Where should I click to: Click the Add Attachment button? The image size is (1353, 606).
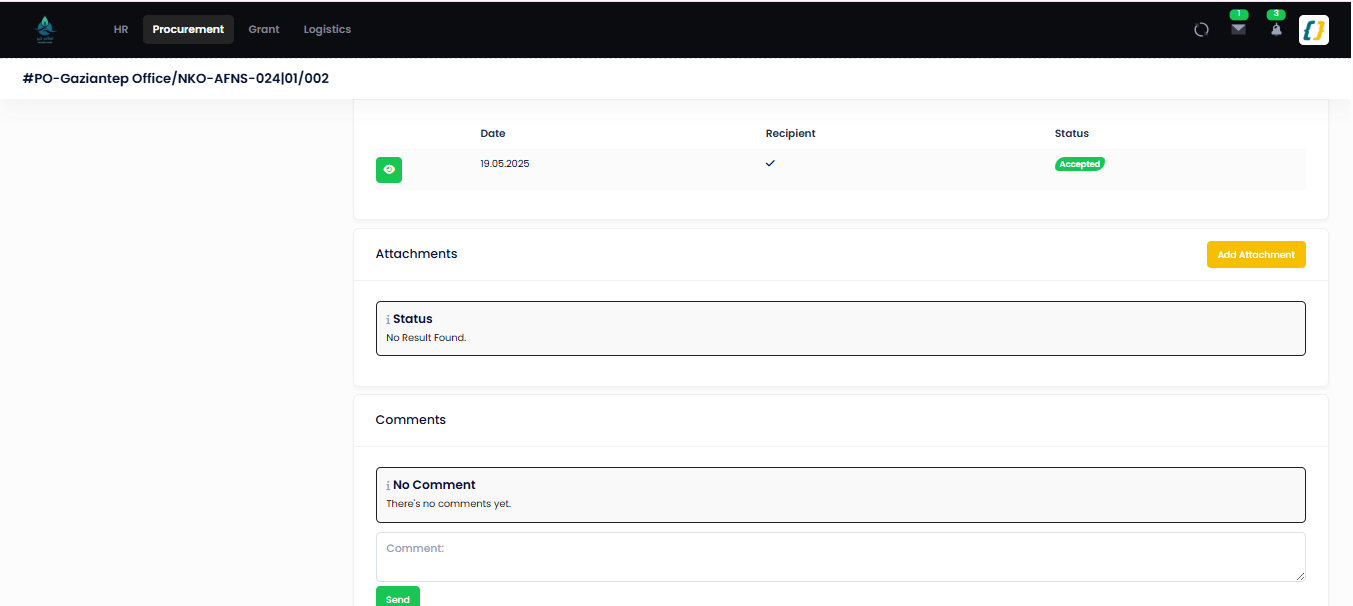click(1256, 255)
